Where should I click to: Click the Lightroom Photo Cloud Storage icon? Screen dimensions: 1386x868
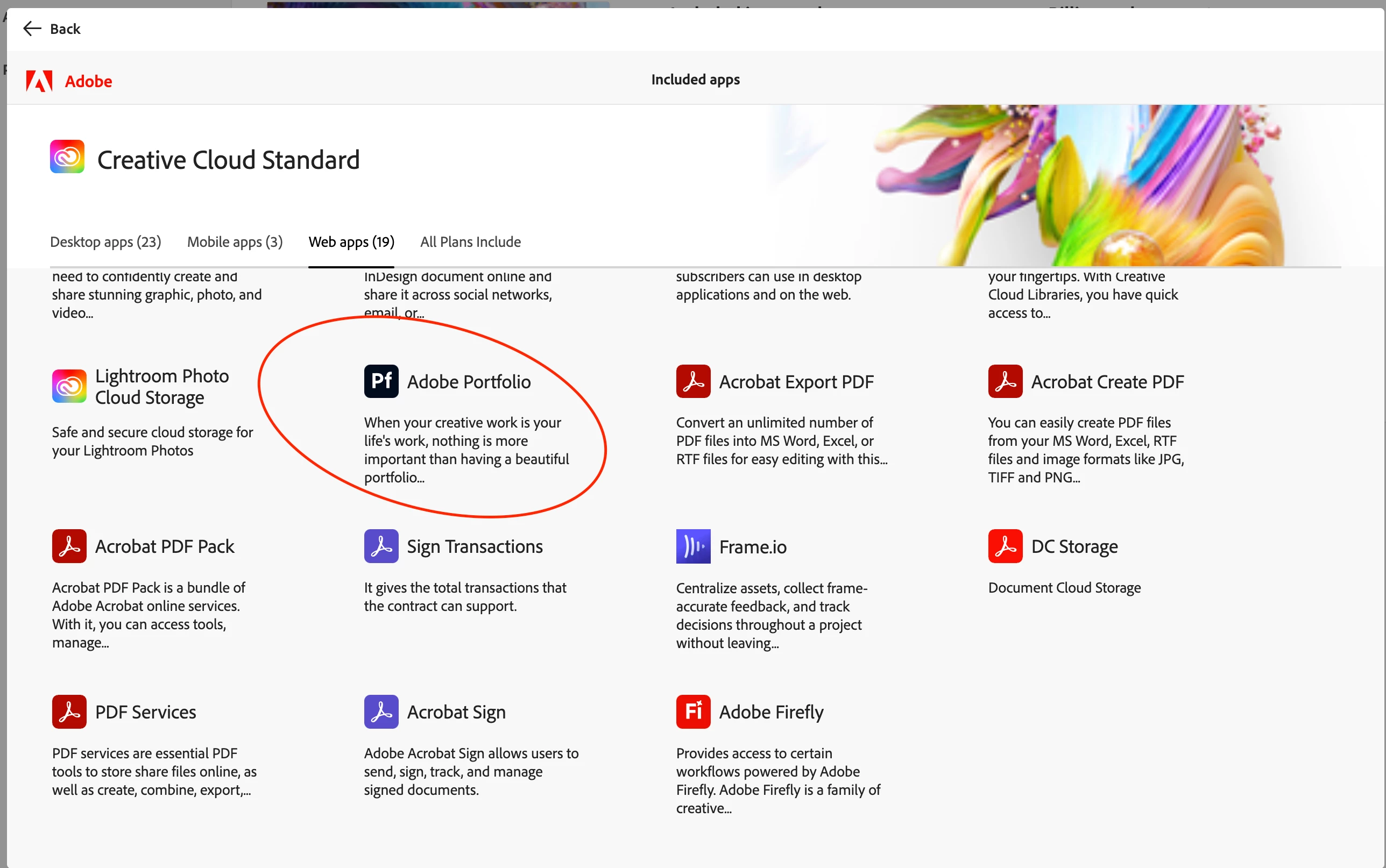pos(69,386)
